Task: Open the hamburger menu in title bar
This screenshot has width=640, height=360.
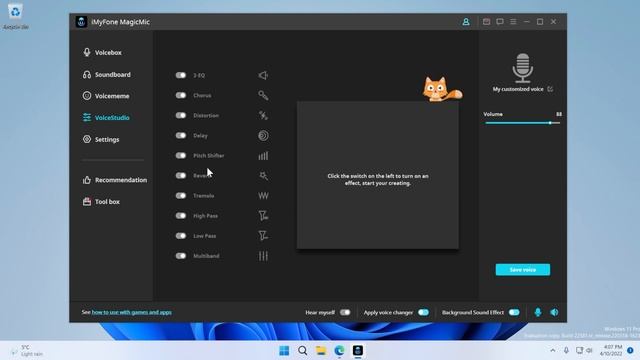Action: (x=513, y=22)
